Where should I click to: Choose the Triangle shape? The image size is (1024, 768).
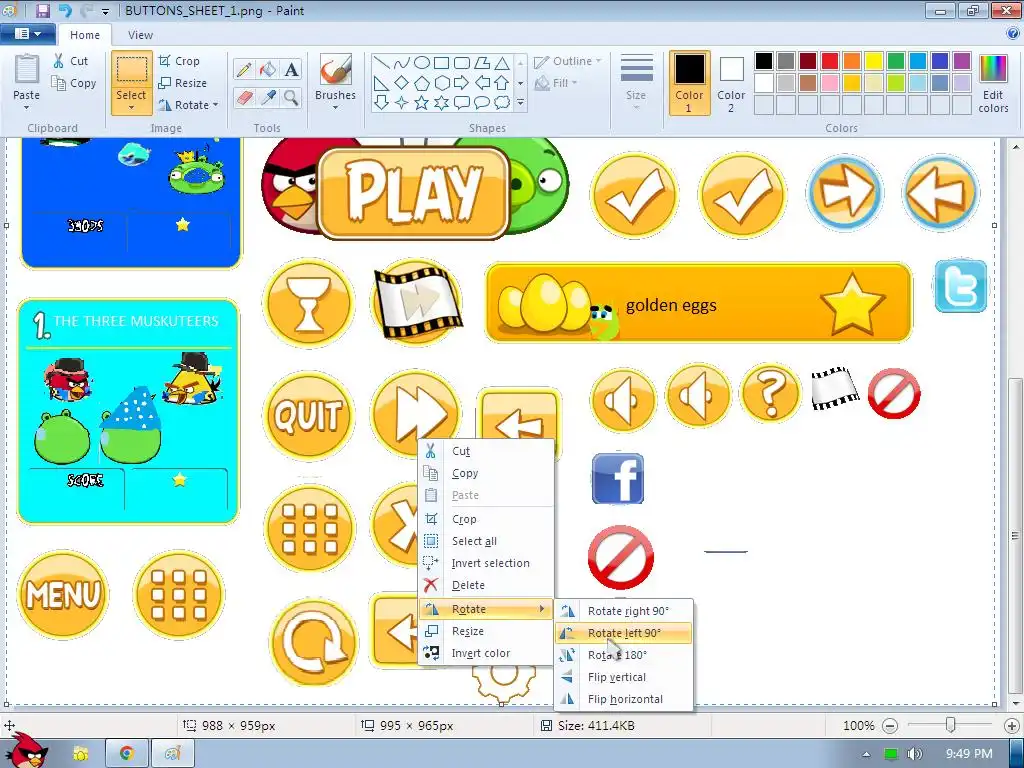[502, 63]
